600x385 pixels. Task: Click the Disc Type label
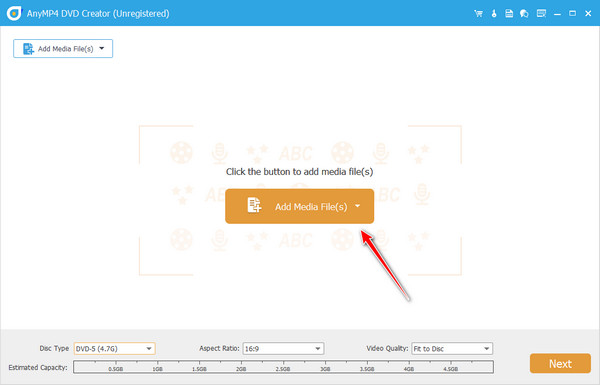pyautogui.click(x=54, y=348)
